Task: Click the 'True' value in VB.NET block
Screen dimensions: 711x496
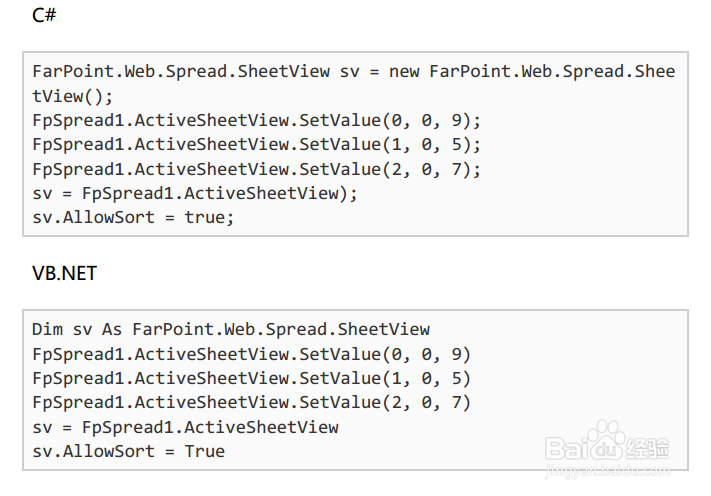Action: [205, 452]
